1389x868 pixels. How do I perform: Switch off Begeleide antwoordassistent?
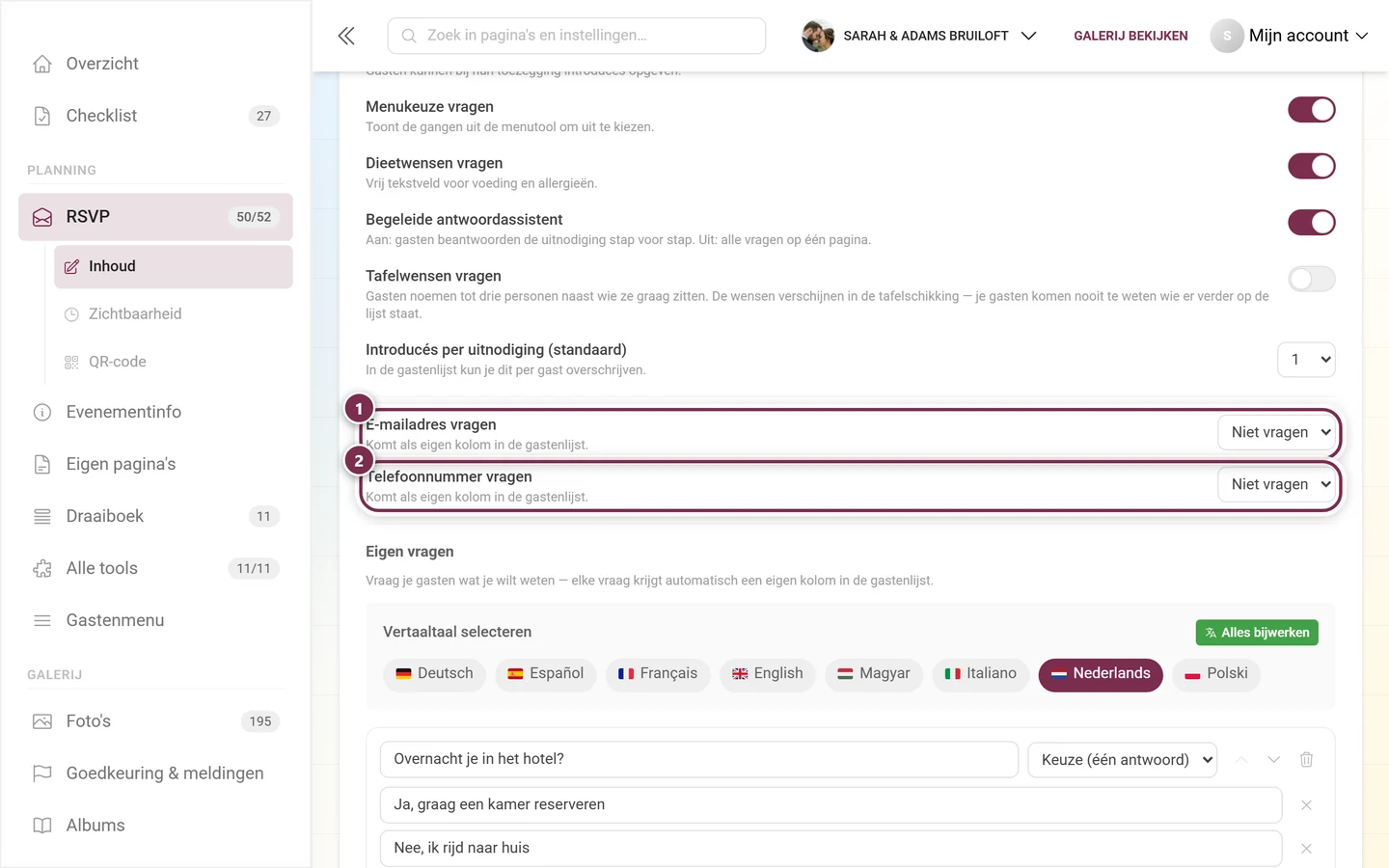[x=1312, y=223]
